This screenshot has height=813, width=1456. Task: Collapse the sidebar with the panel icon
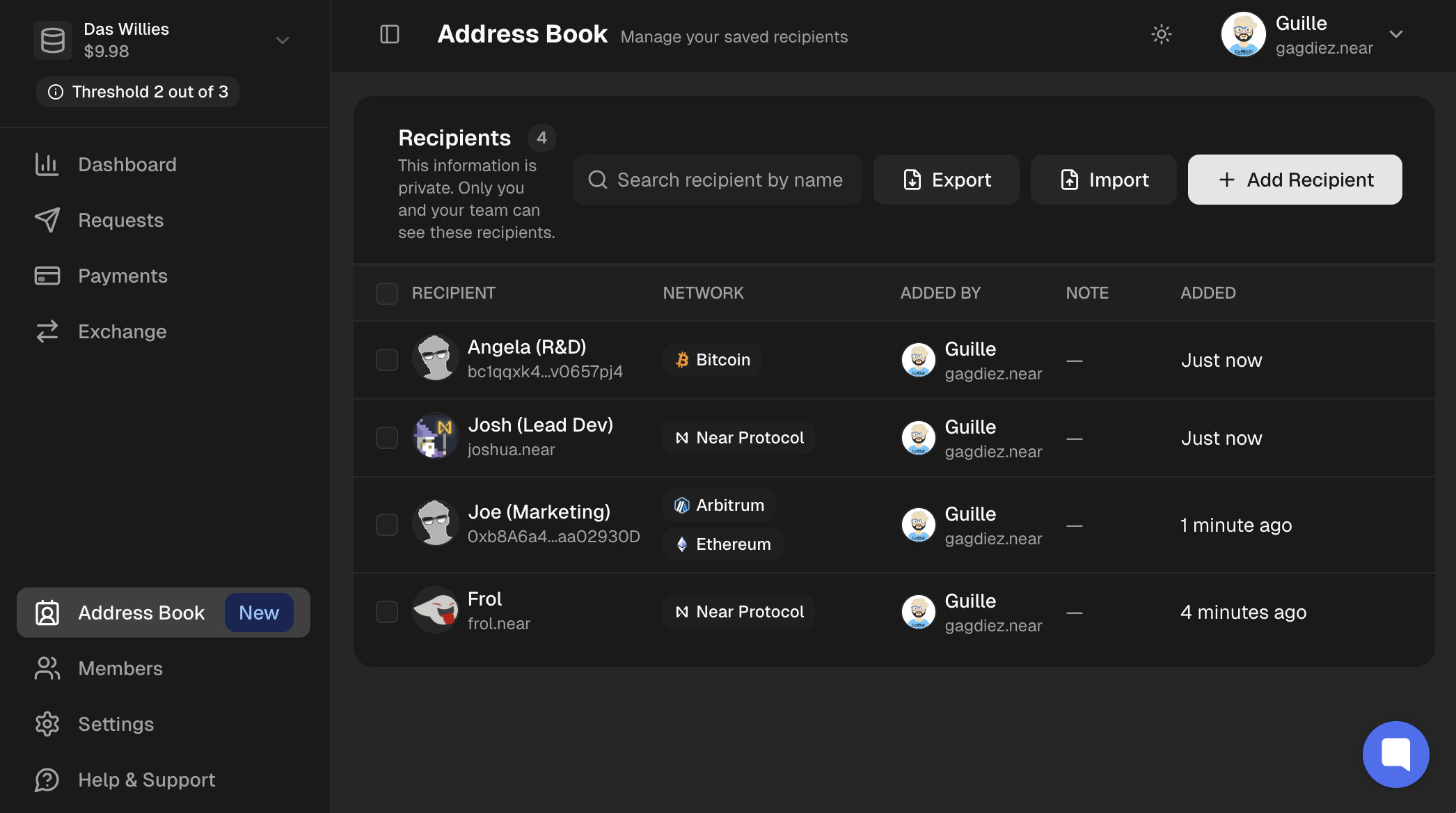pyautogui.click(x=389, y=34)
